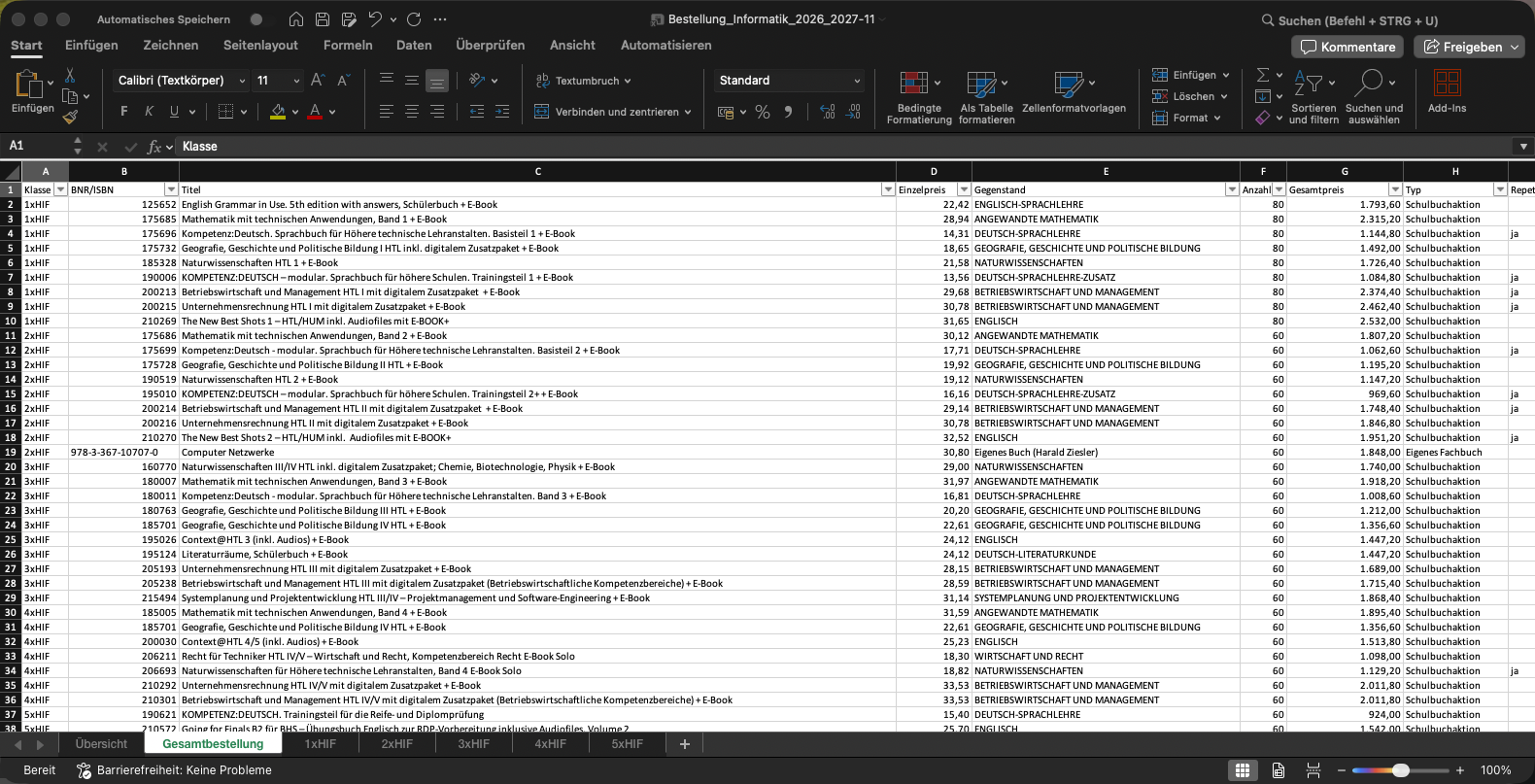The width and height of the screenshot is (1535, 784).
Task: Open Sortieren und filtern
Action: pyautogui.click(x=1313, y=97)
